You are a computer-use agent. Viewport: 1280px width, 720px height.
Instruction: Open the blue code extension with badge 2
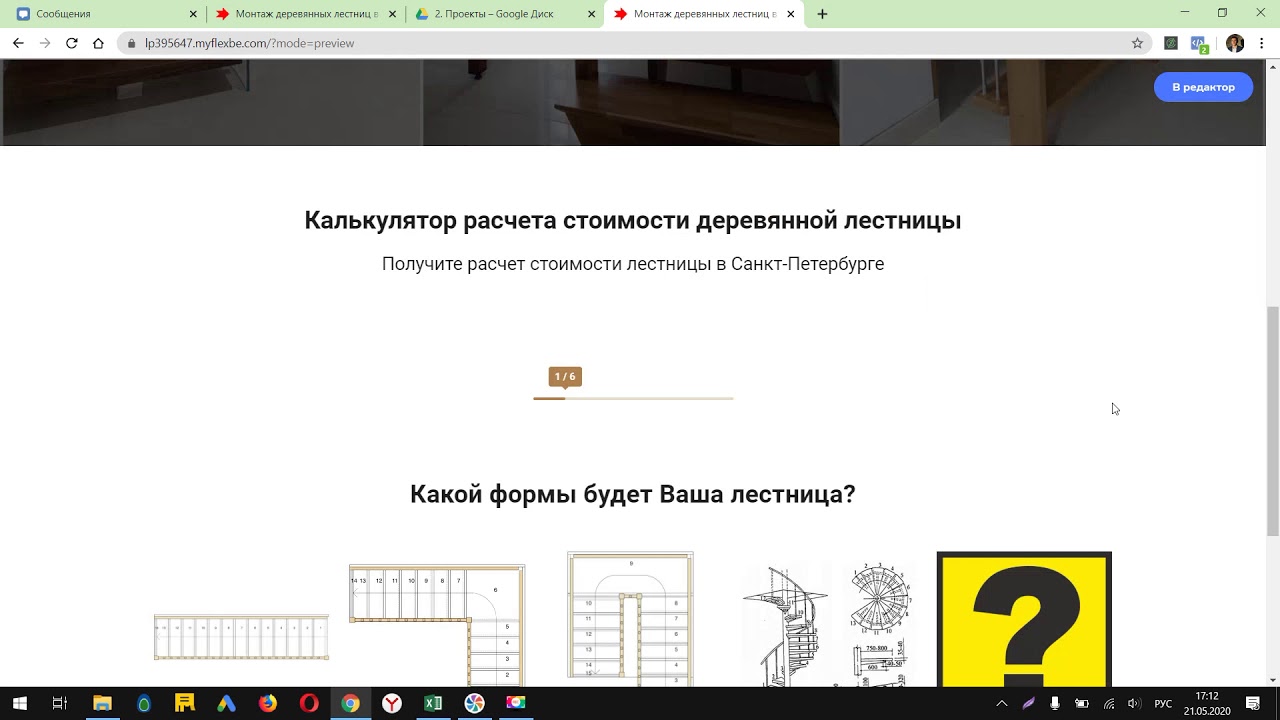[1199, 43]
